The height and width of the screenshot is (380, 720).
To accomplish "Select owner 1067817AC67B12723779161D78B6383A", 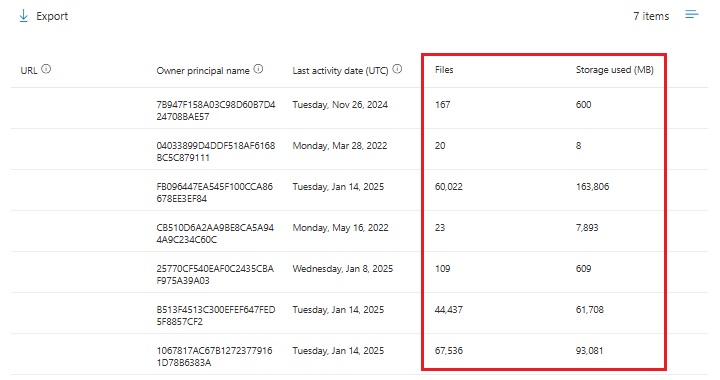I will point(214,357).
